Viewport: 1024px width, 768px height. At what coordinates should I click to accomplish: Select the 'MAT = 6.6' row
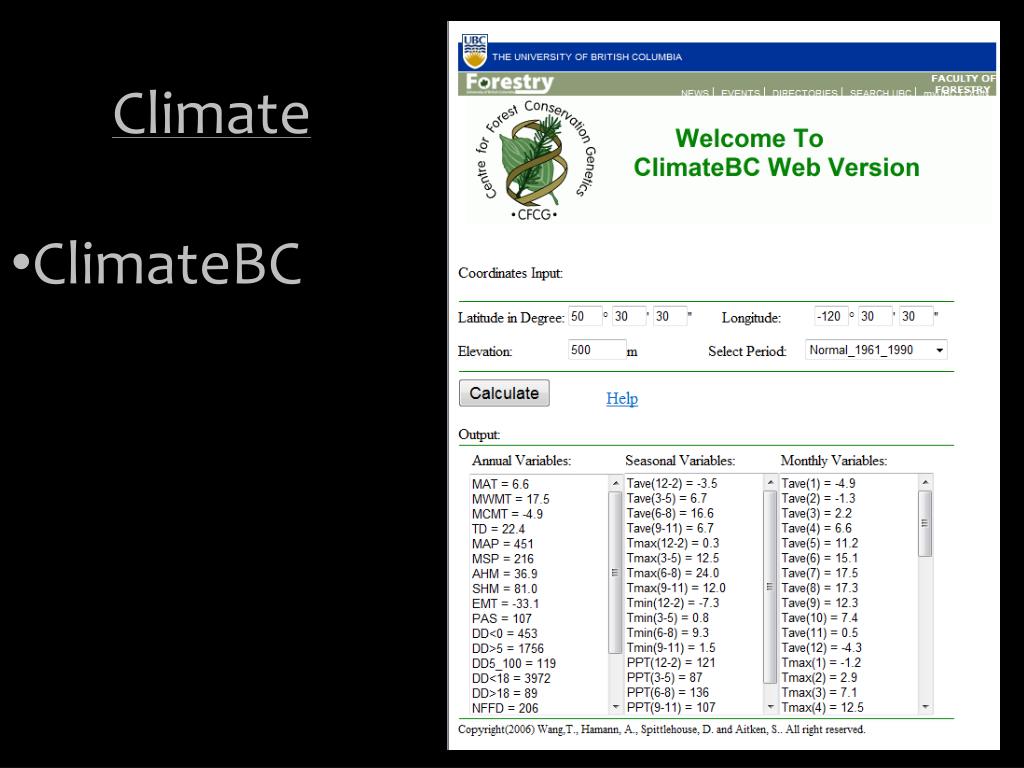tap(500, 484)
